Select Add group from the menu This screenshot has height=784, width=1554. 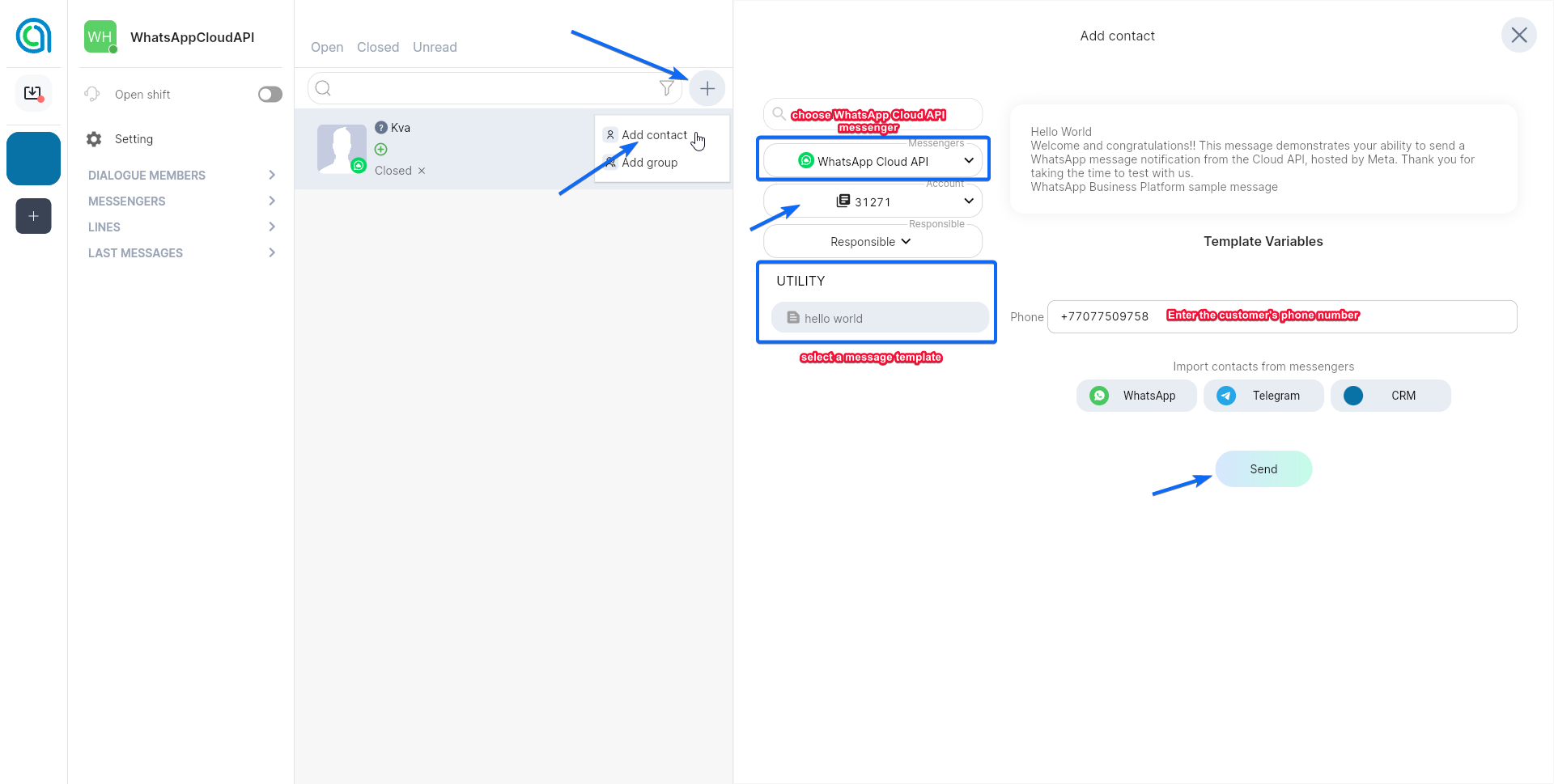[649, 163]
